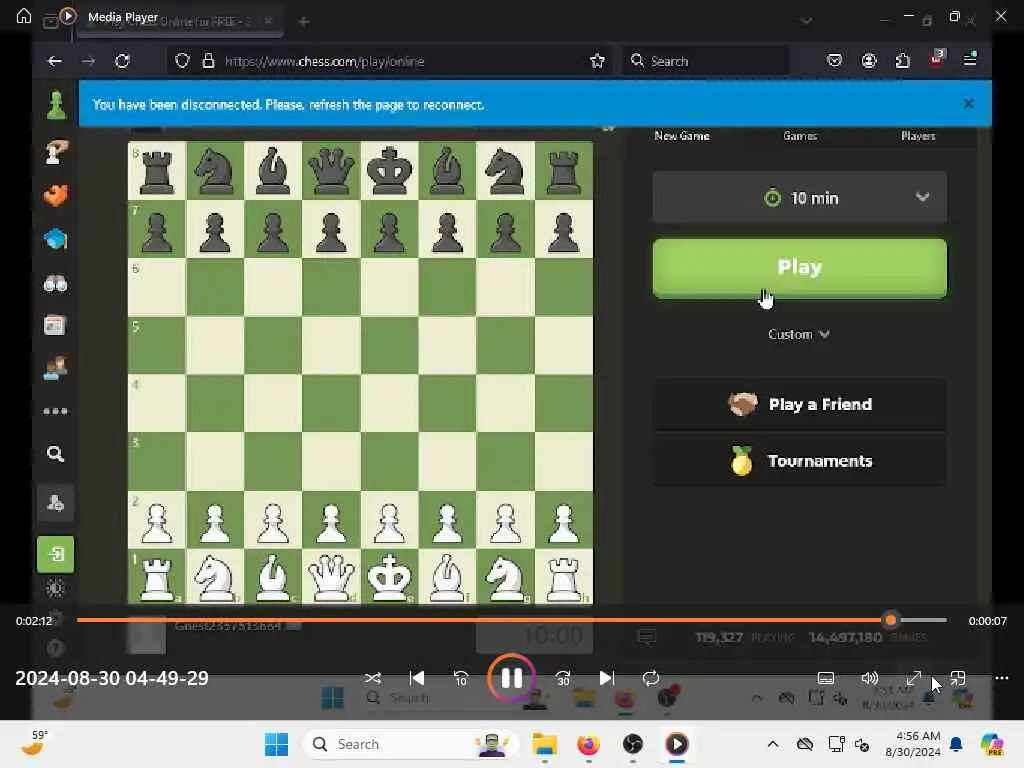
Task: Click the light/dark theme sun icon
Action: 55,588
